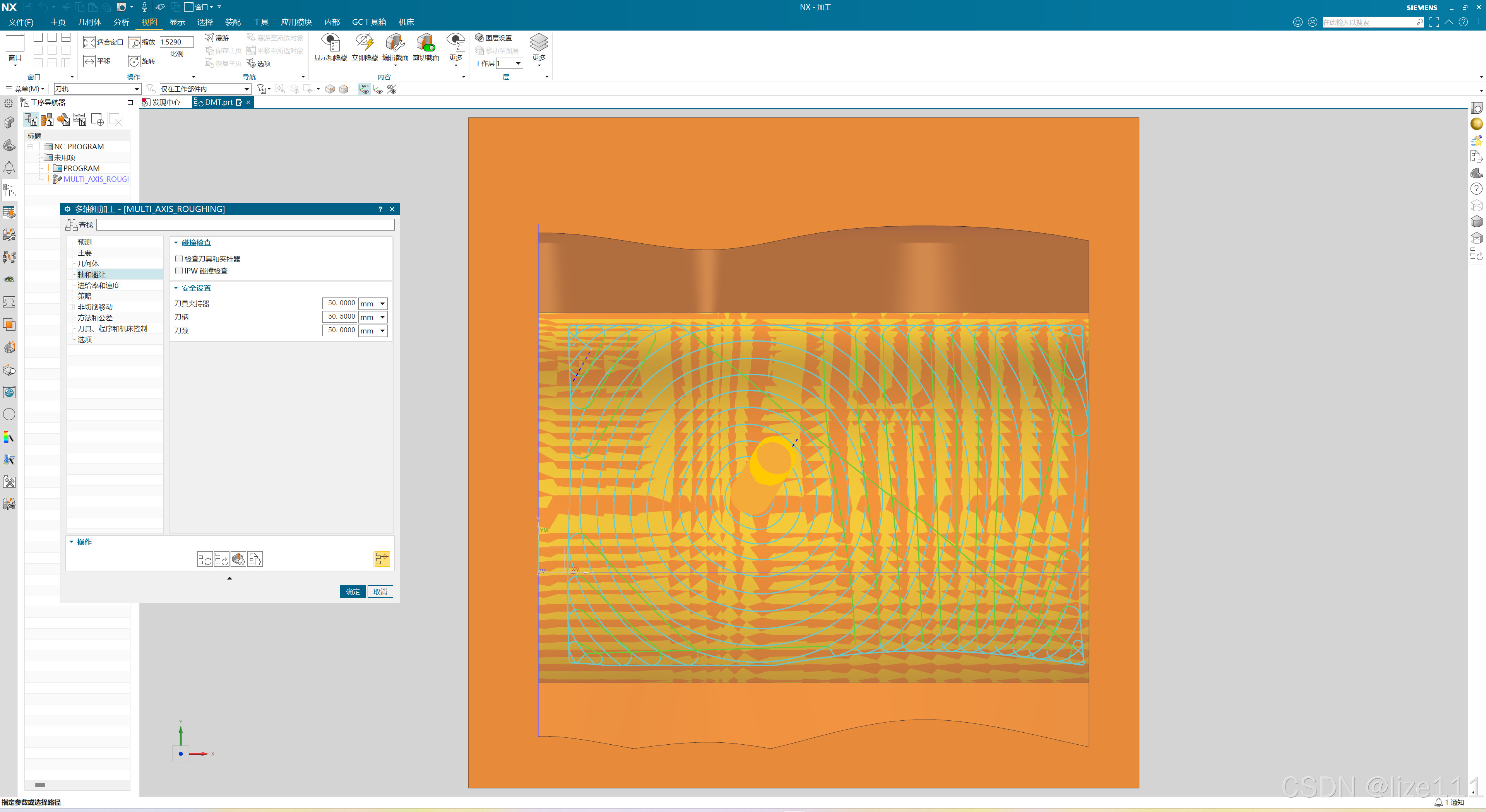Click the Show and Hide icon

330,43
